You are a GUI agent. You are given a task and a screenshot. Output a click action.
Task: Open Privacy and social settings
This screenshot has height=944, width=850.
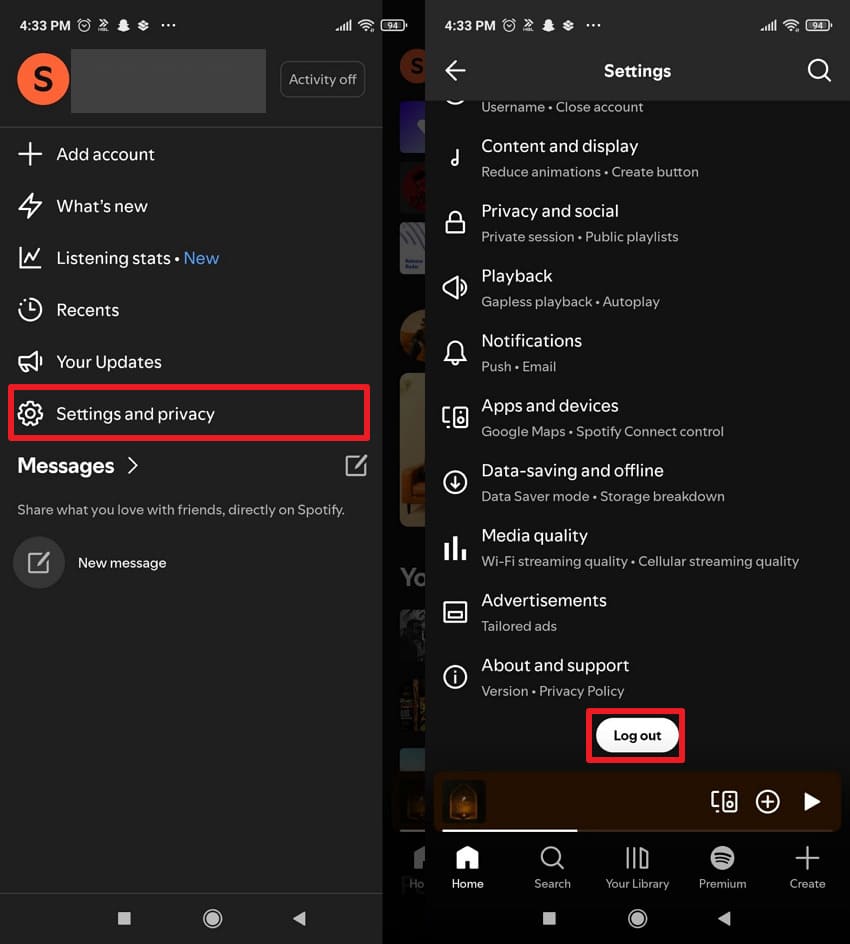tap(638, 223)
